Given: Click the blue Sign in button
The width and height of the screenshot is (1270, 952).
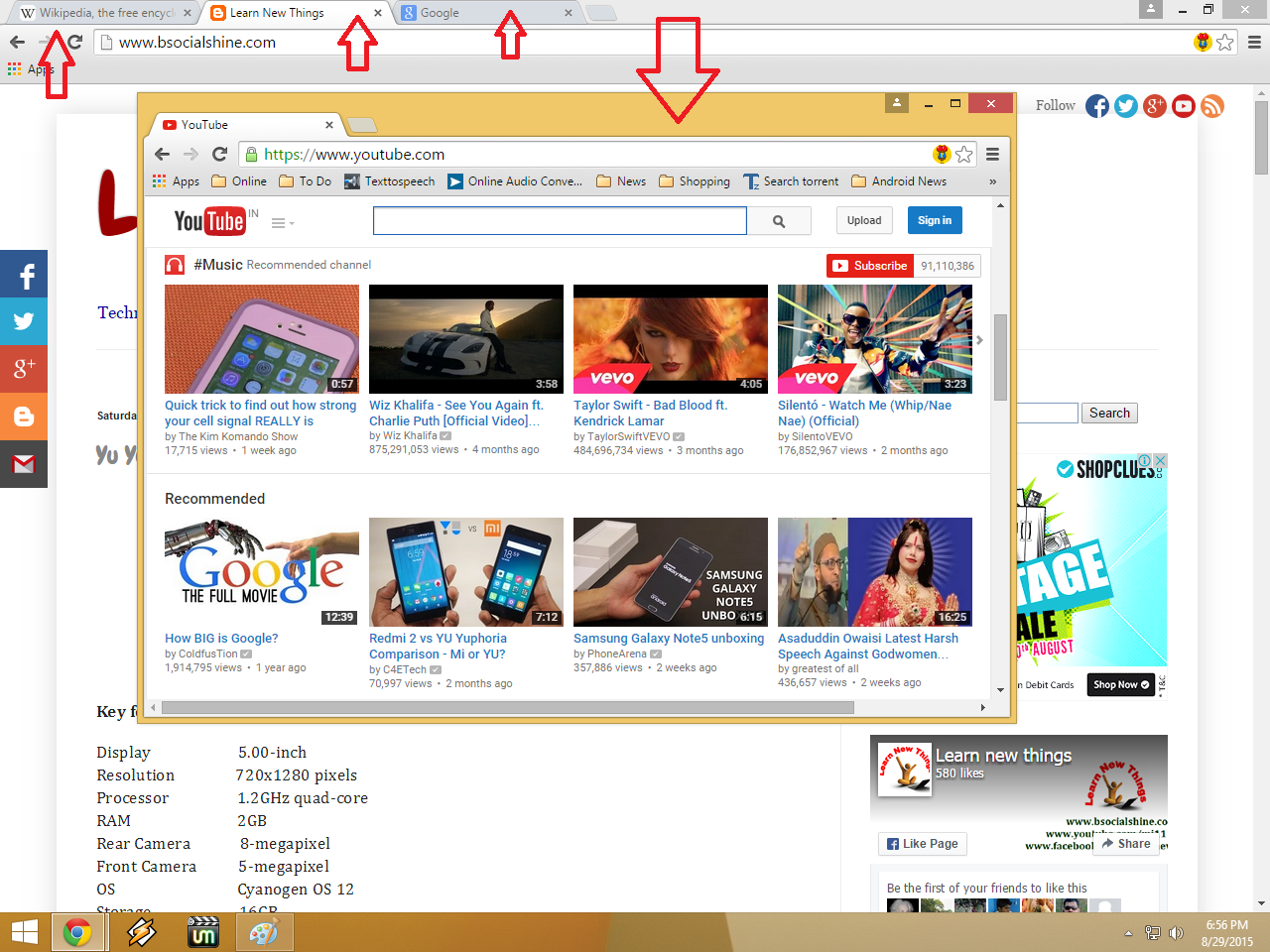Looking at the screenshot, I should coord(935,220).
